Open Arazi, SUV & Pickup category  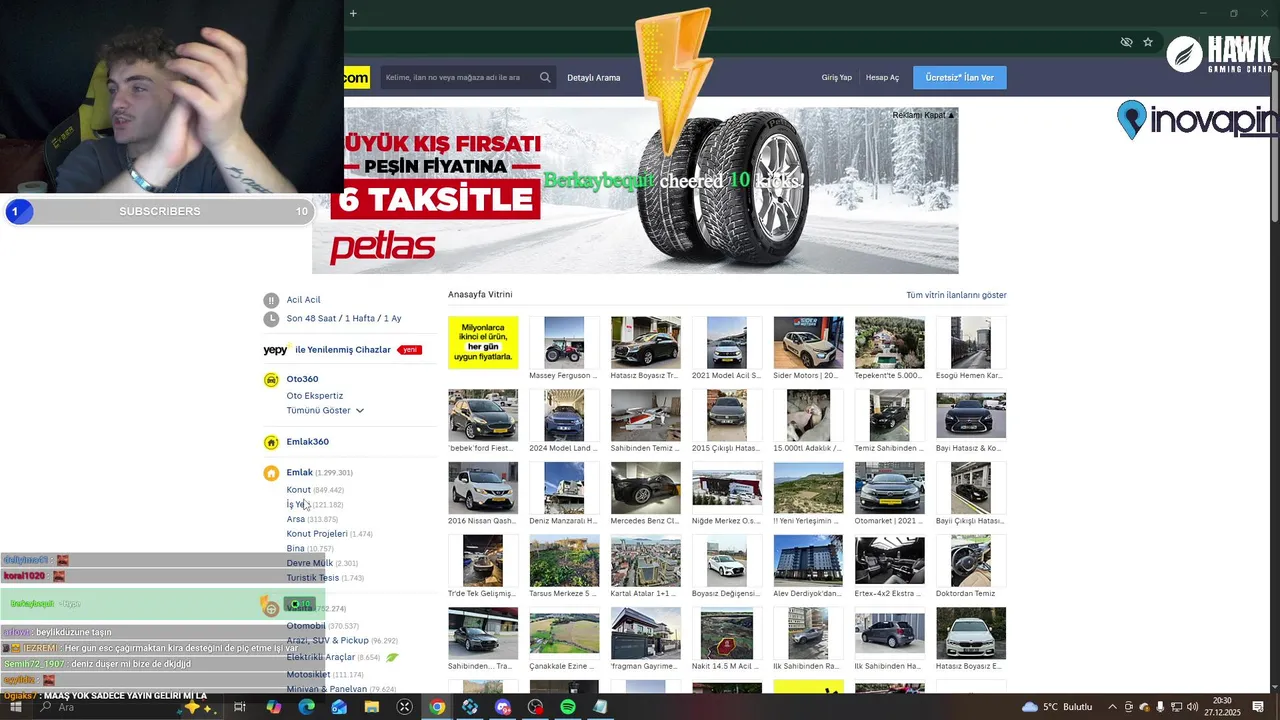coord(327,641)
